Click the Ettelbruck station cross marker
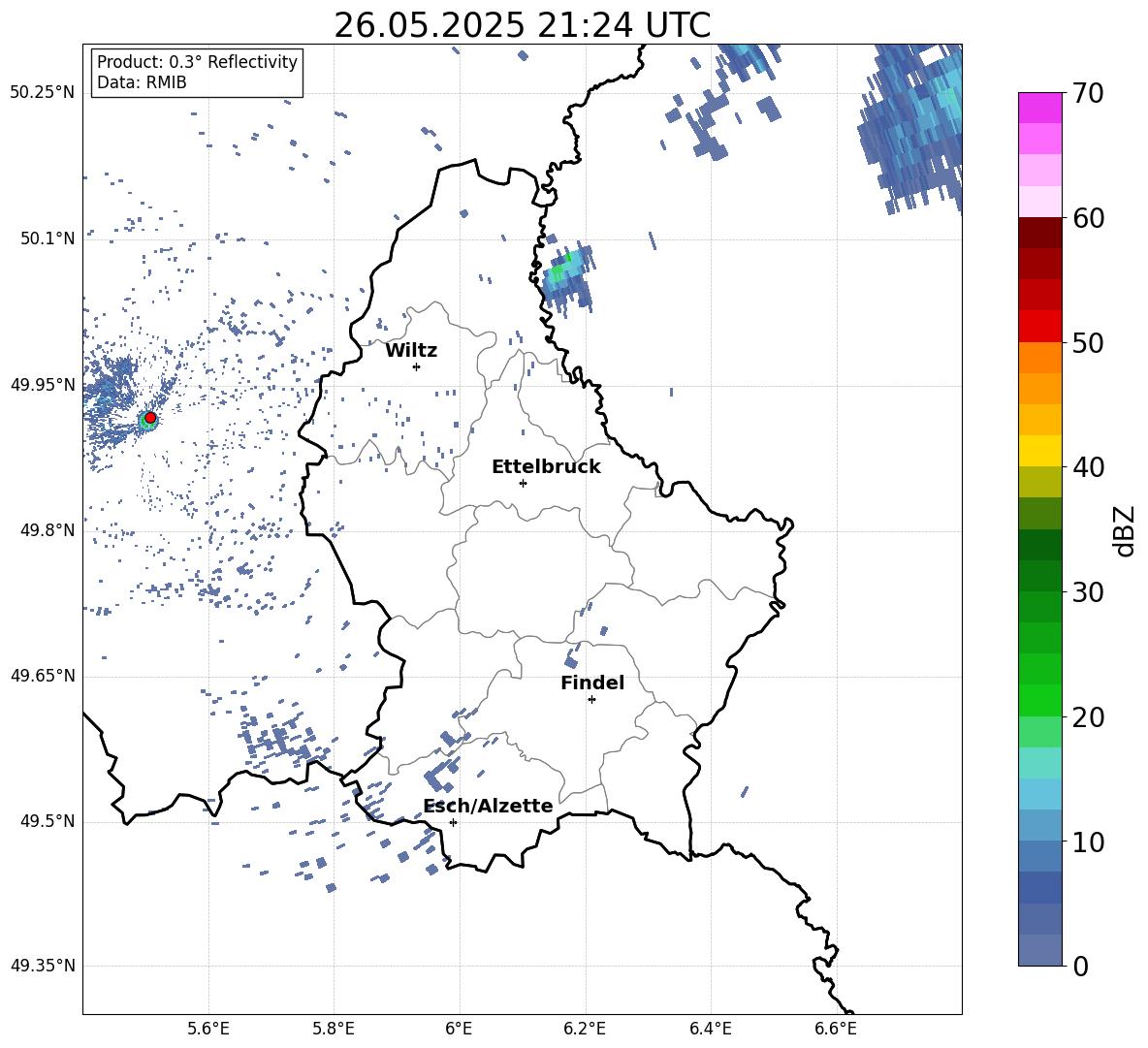The height and width of the screenshot is (1048, 1148). click(523, 483)
